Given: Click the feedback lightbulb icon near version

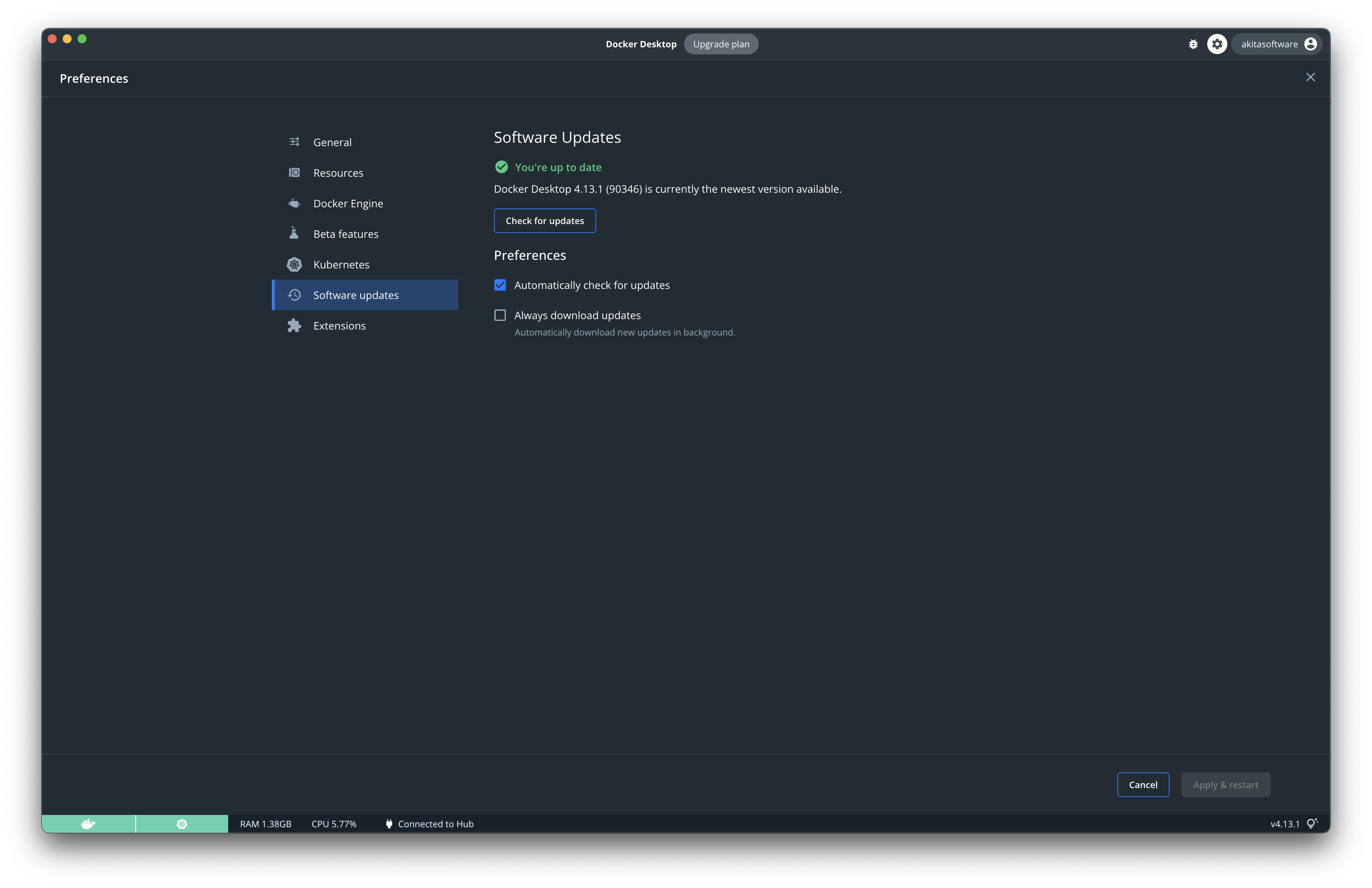Looking at the screenshot, I should [x=1312, y=824].
